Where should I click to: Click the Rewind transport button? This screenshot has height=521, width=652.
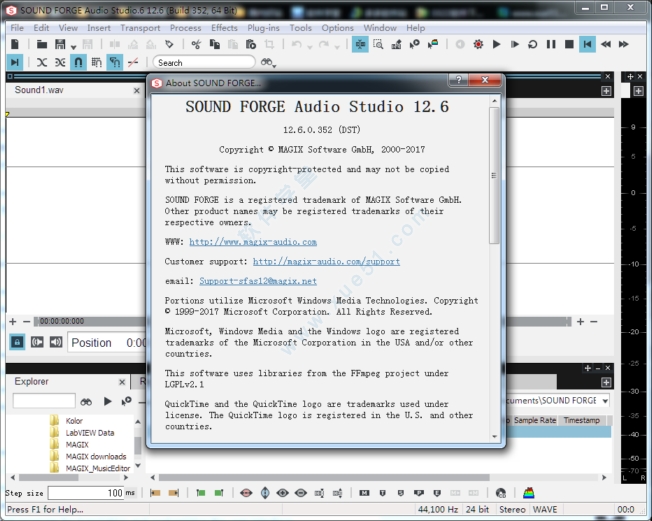[605, 44]
